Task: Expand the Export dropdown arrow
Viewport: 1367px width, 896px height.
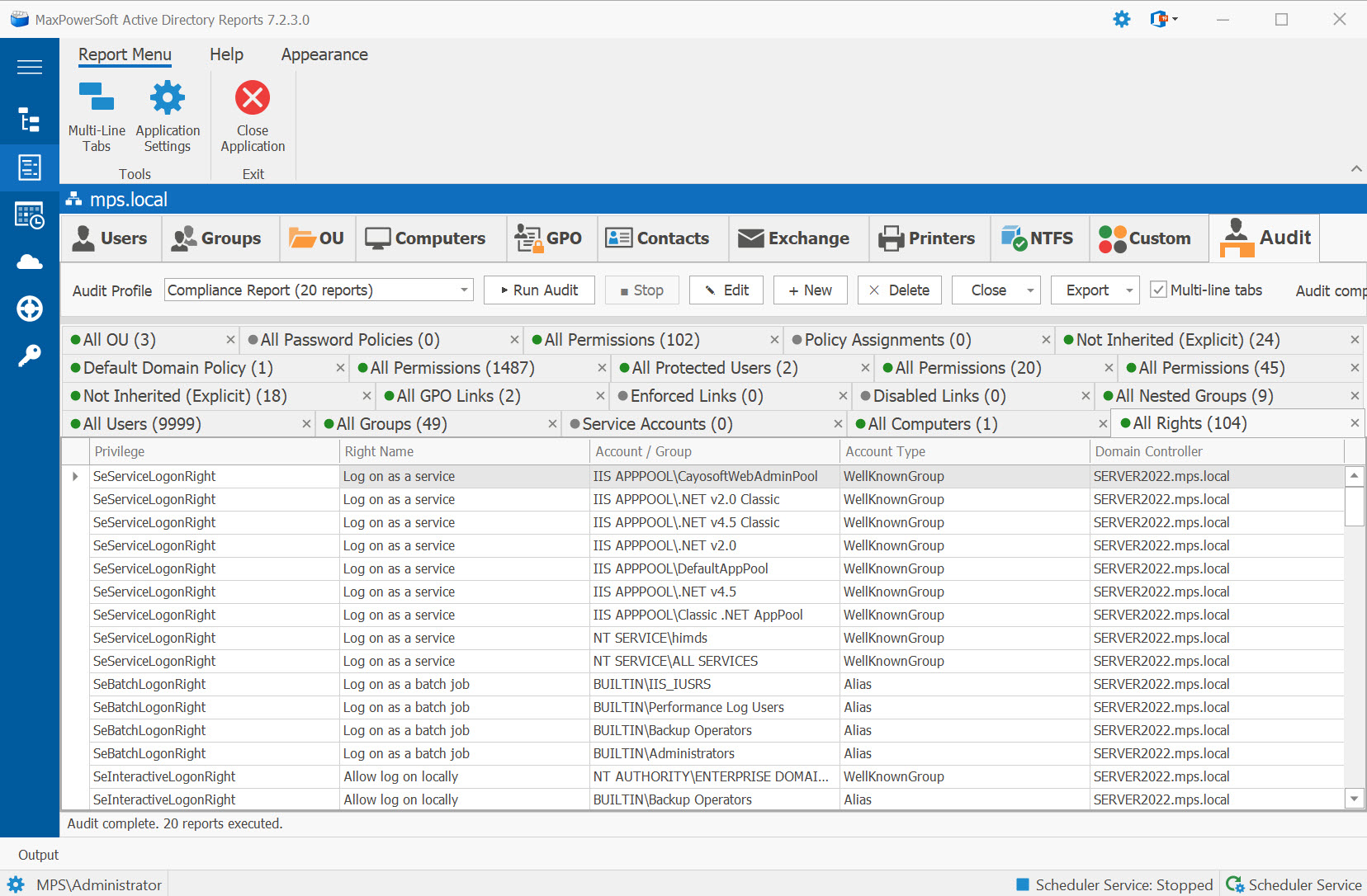Action: (x=1128, y=290)
